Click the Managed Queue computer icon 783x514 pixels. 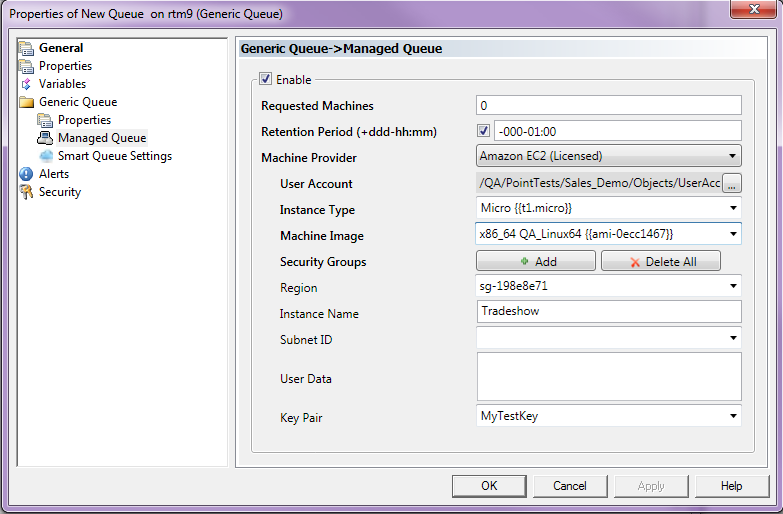[45, 138]
